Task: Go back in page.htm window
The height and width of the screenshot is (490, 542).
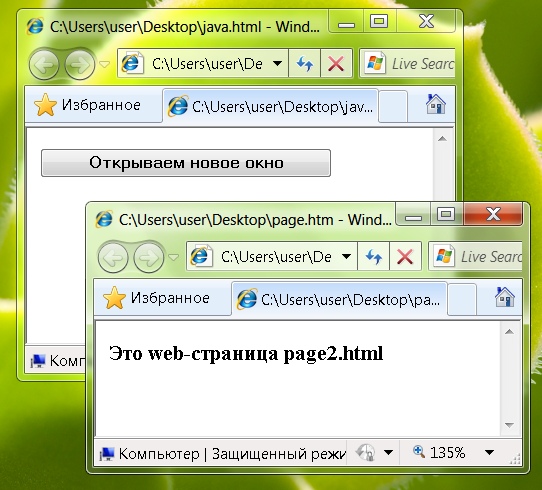Action: (113, 257)
